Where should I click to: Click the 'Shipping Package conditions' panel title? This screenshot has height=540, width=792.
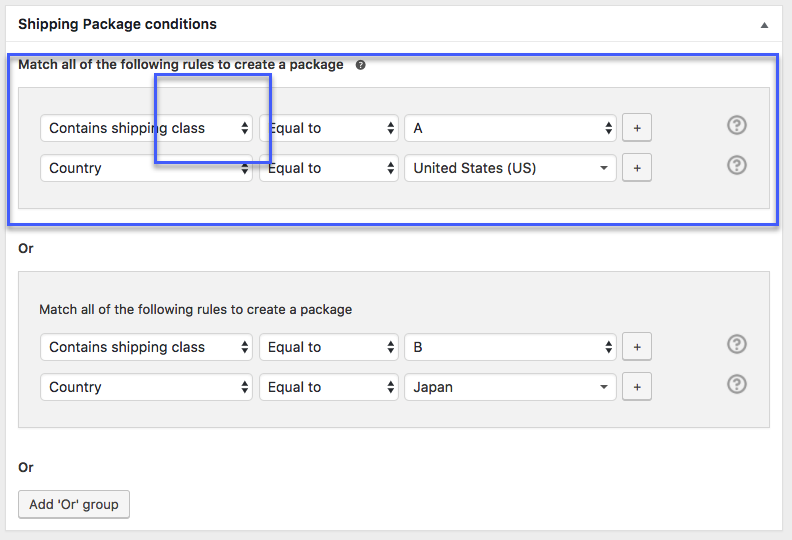click(x=117, y=24)
